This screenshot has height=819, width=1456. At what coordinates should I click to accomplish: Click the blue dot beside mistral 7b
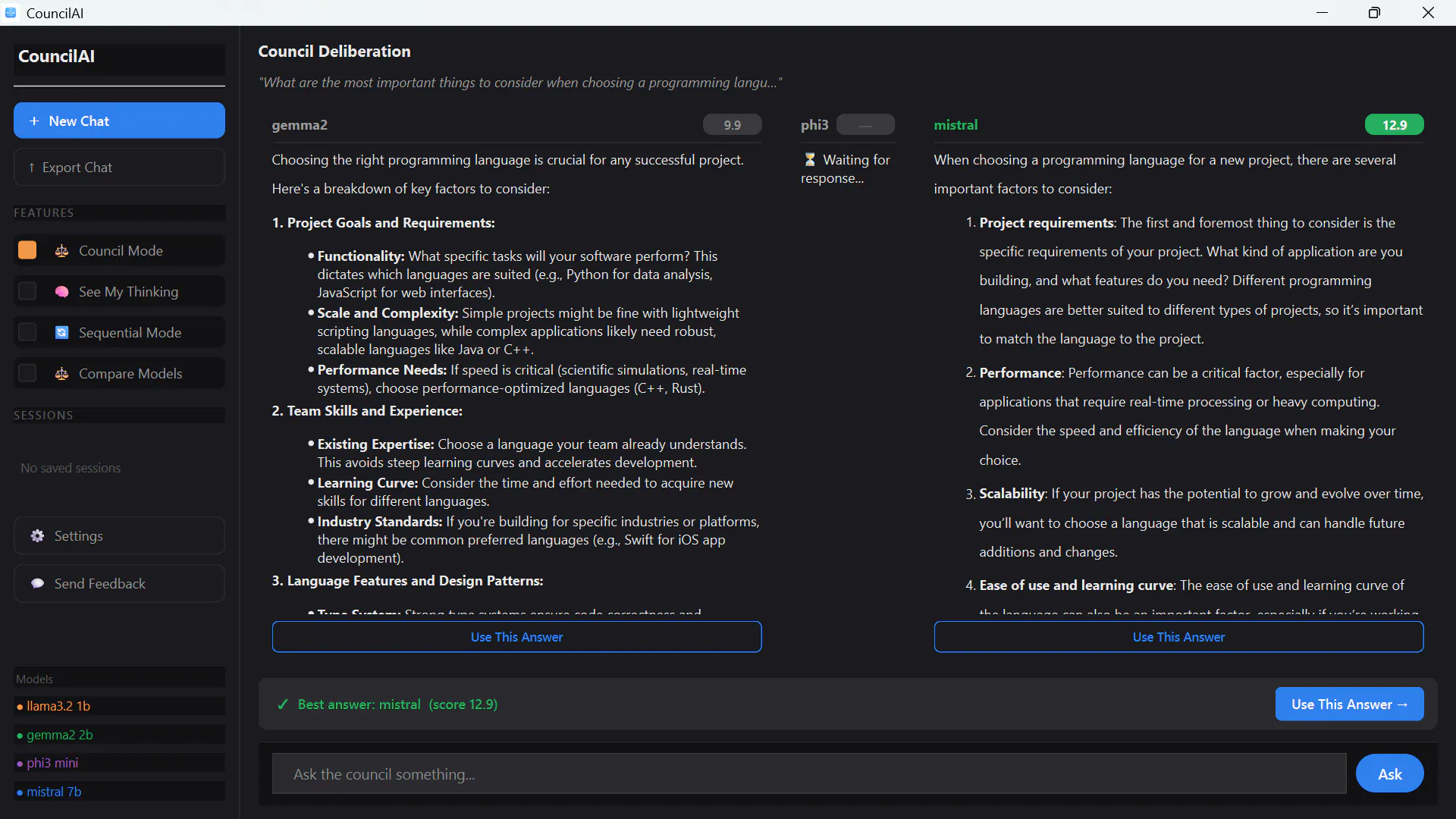[x=20, y=792]
